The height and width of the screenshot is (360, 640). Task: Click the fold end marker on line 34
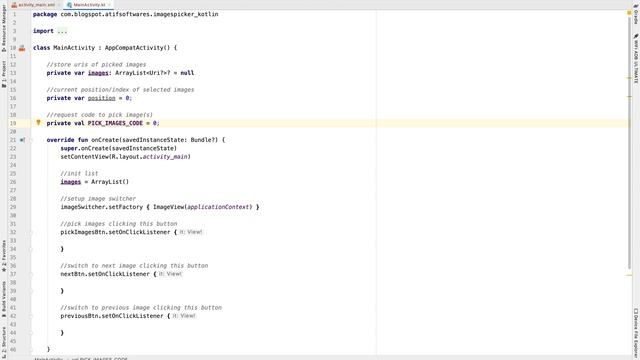[31, 249]
